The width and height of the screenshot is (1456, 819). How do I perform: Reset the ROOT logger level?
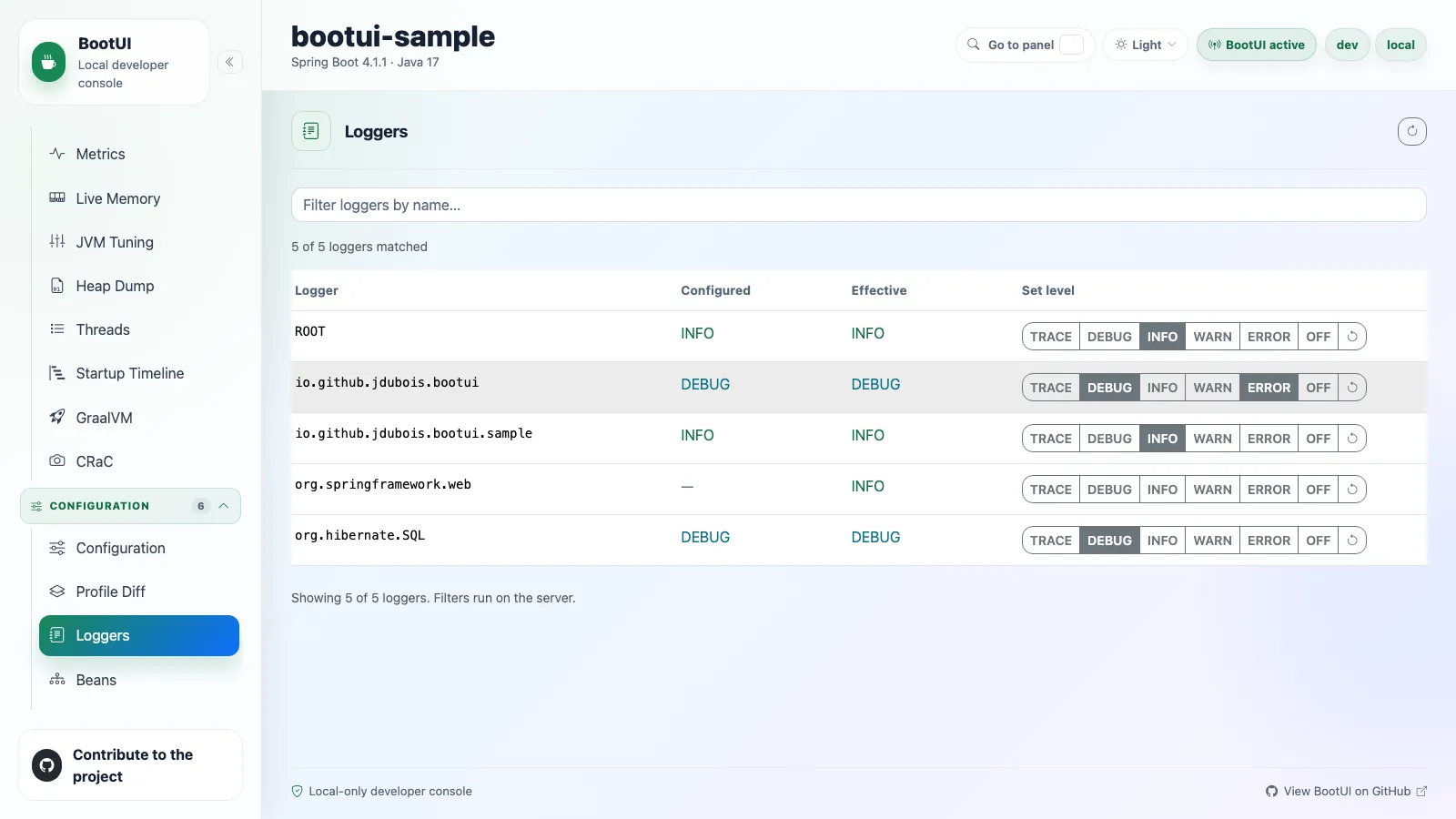(x=1352, y=337)
